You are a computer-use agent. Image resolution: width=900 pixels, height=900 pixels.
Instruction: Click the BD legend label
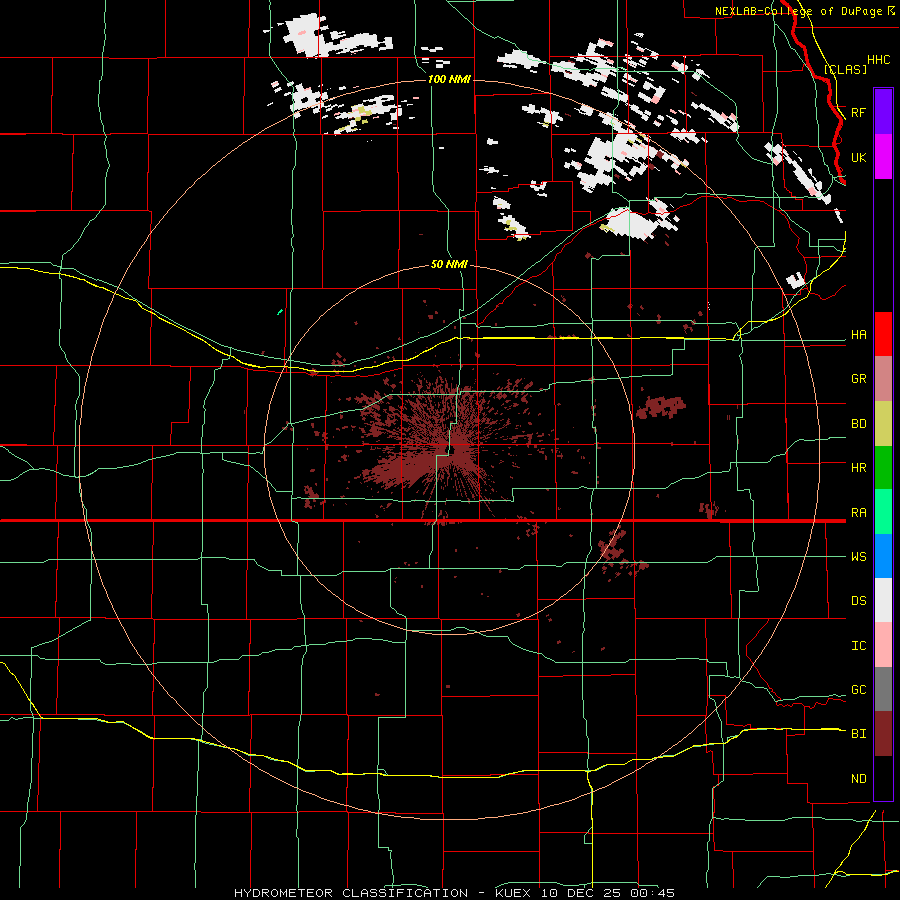pyautogui.click(x=858, y=424)
